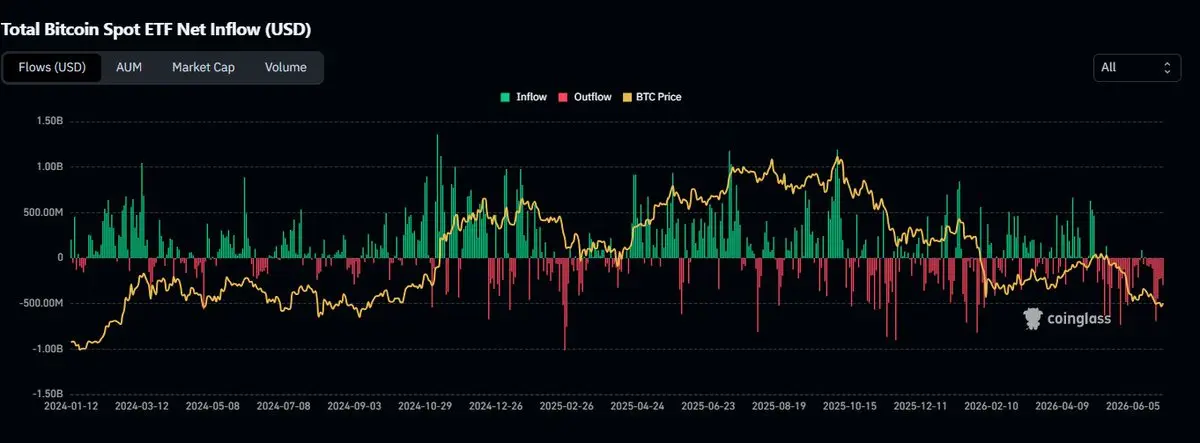Click the 2024-07-08 date label
Screen dimensions: 1200x443
point(284,408)
